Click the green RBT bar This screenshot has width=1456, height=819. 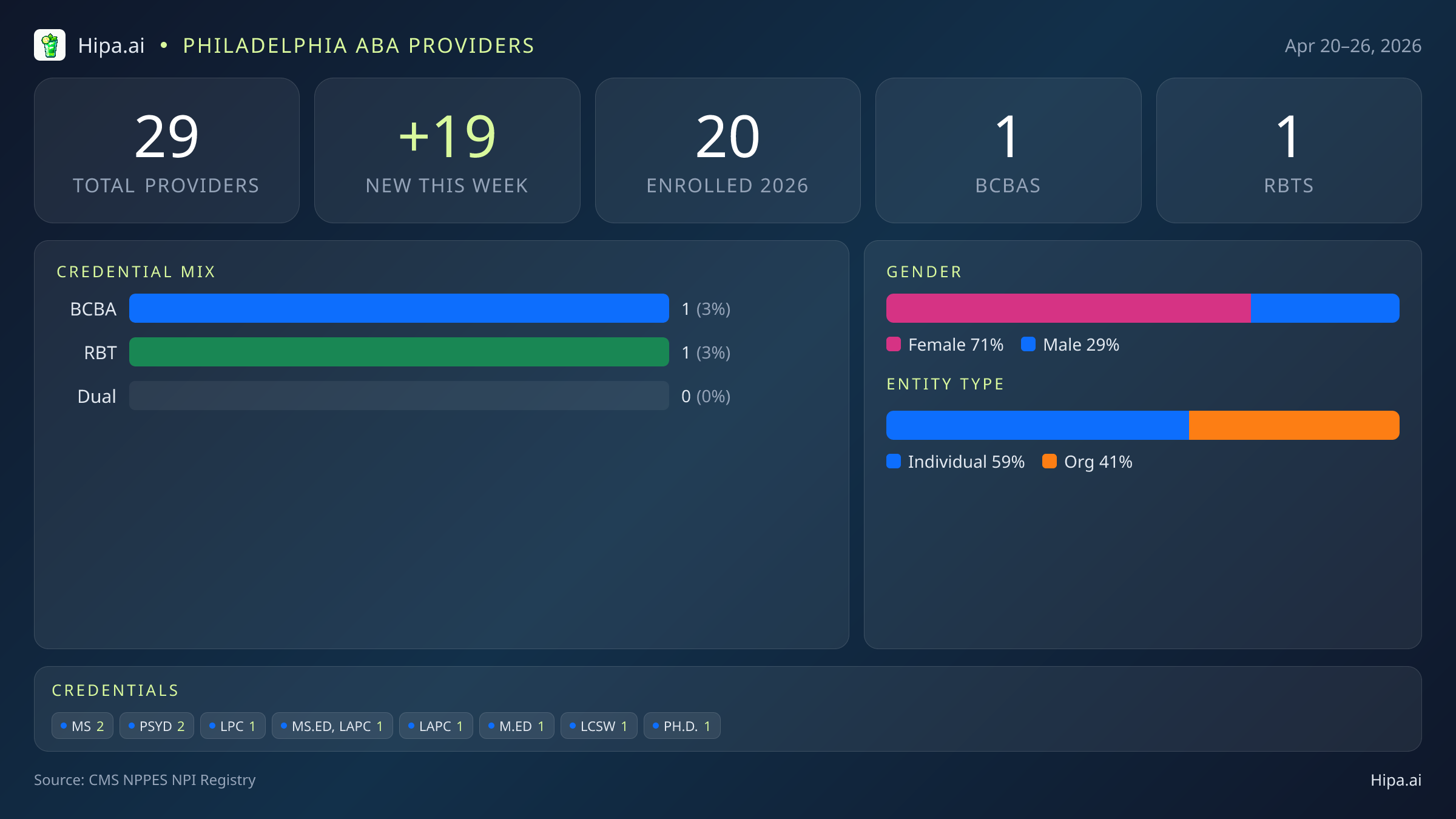(399, 352)
